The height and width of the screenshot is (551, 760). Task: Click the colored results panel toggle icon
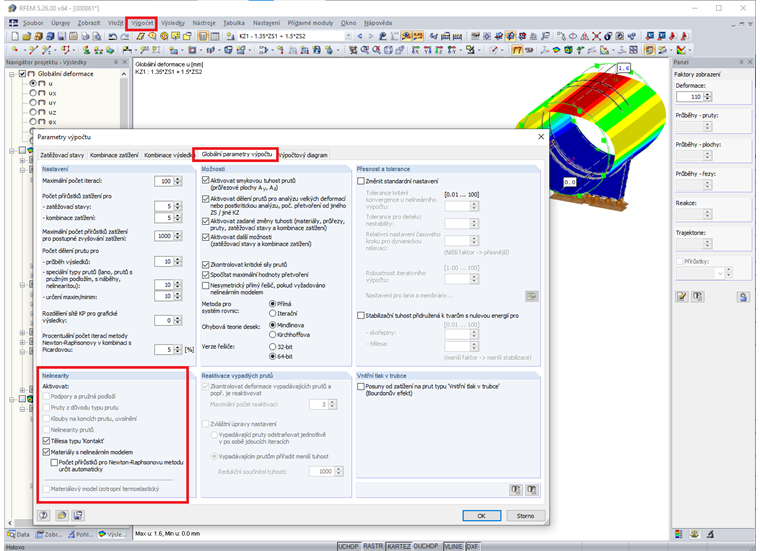coord(649,50)
